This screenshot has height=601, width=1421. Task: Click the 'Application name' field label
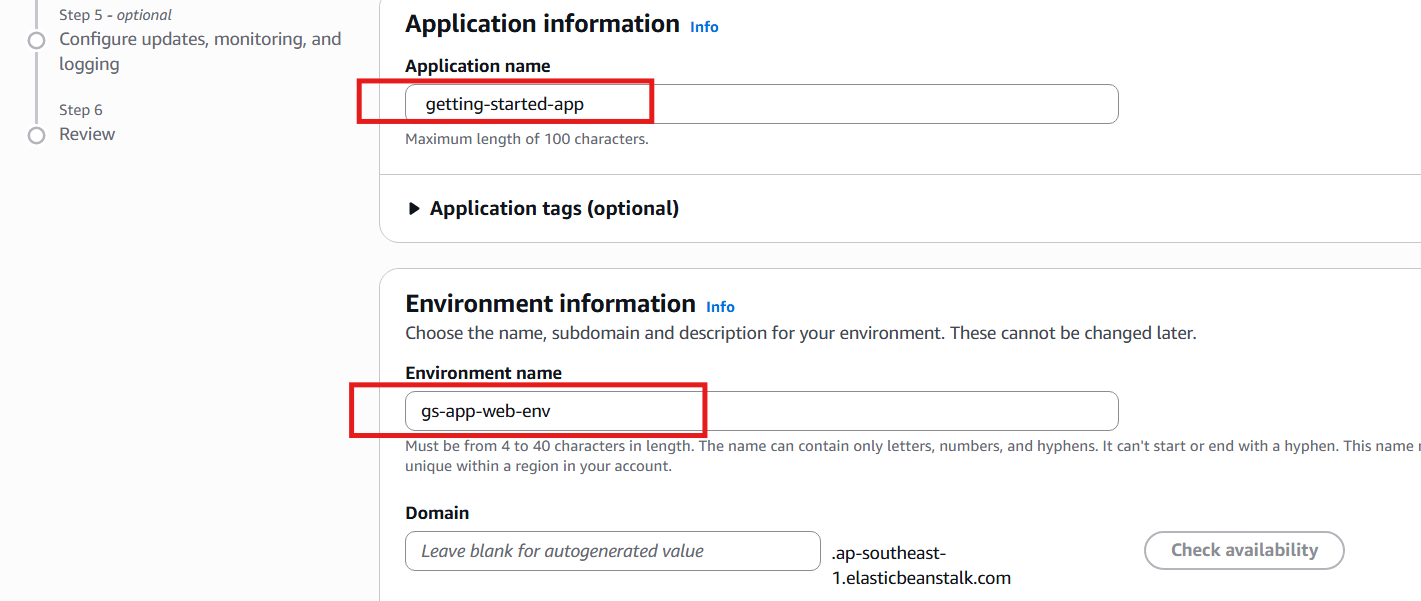pyautogui.click(x=477, y=66)
